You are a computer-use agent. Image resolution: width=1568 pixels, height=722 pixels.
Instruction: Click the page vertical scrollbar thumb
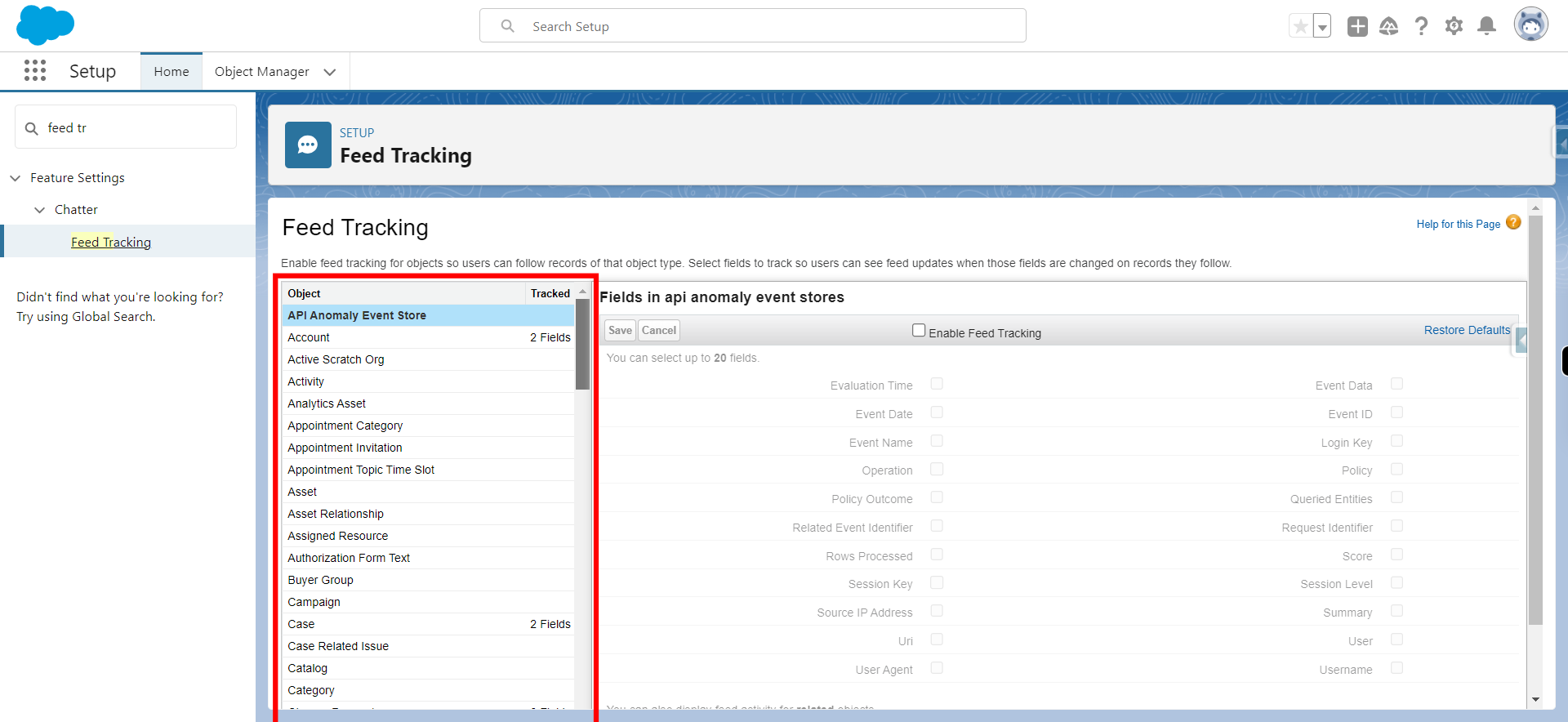click(x=1535, y=420)
